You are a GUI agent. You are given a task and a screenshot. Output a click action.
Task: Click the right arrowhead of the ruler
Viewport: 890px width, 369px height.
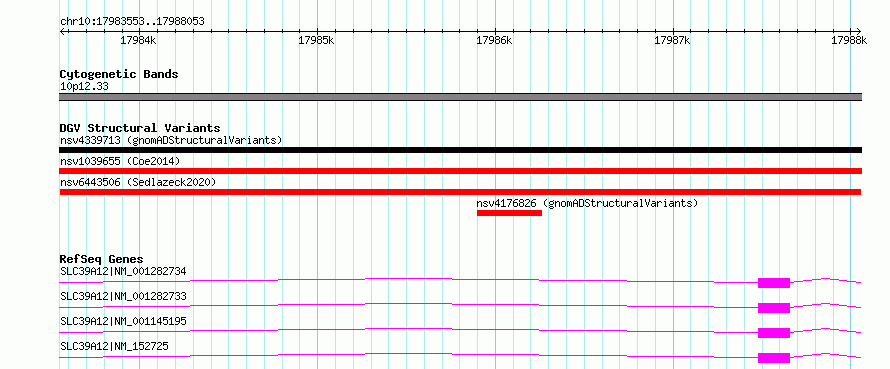point(859,31)
